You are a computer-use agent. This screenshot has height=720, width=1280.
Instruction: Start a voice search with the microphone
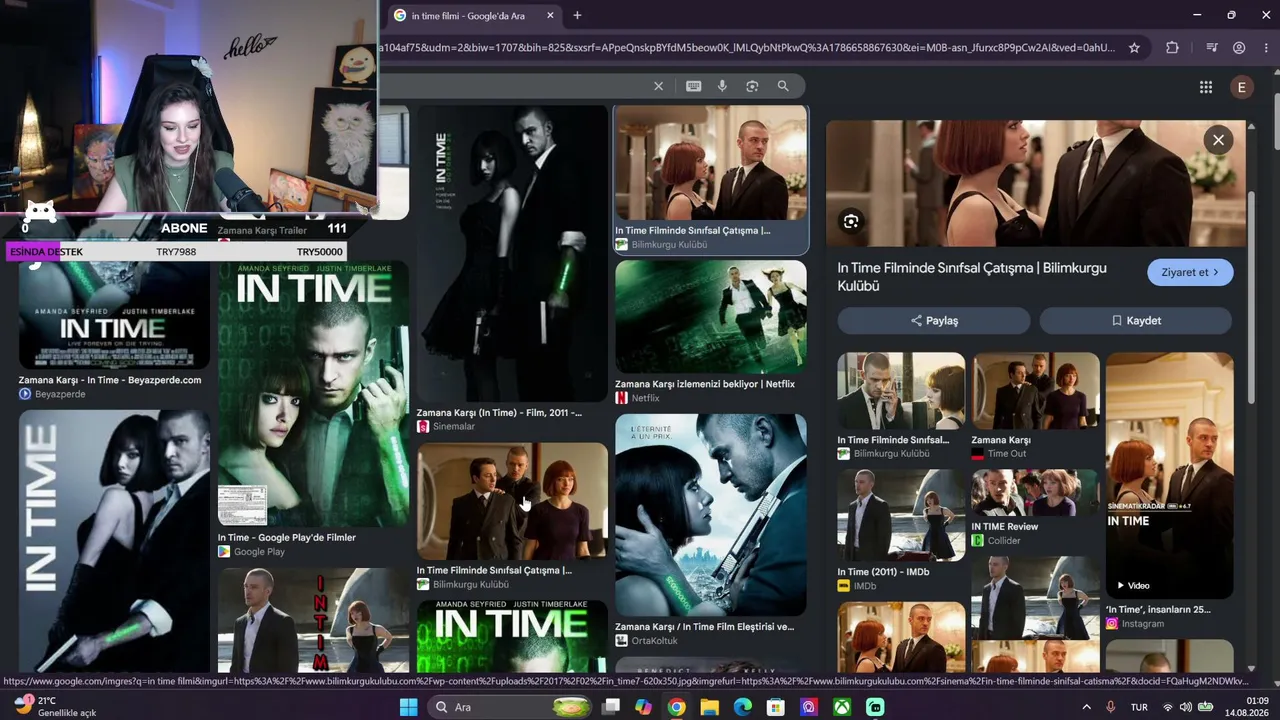pos(722,86)
